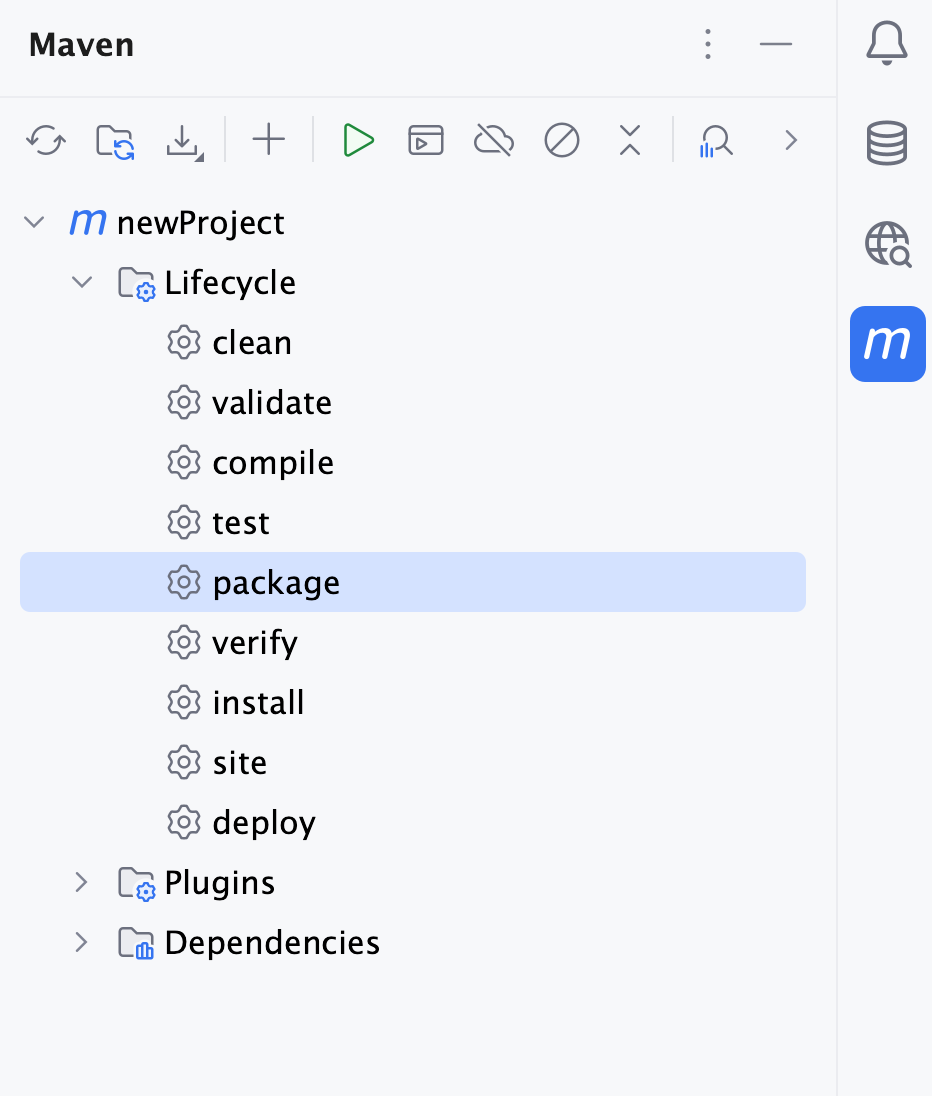The height and width of the screenshot is (1096, 932).
Task: Toggle skip tests mode
Action: click(x=562, y=140)
